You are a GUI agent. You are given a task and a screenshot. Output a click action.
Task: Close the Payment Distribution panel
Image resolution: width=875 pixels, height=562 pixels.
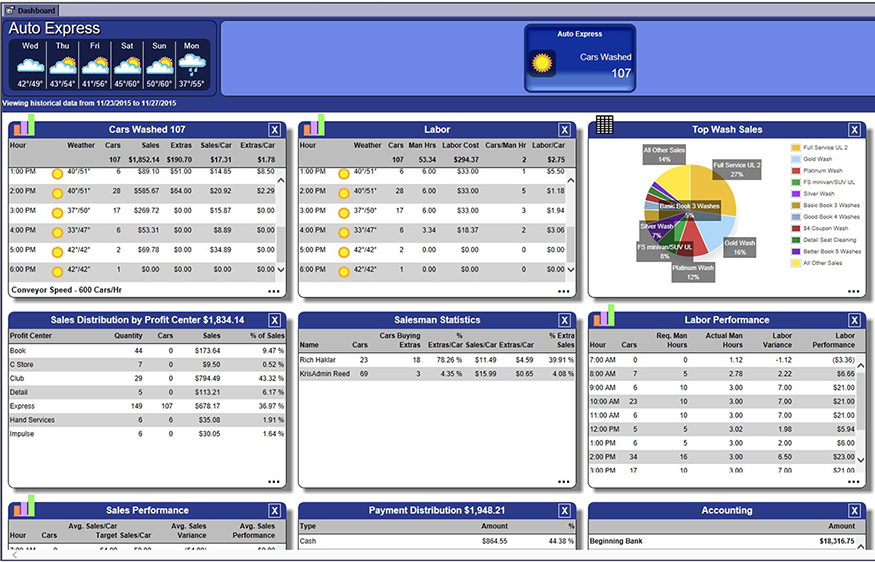pos(564,511)
